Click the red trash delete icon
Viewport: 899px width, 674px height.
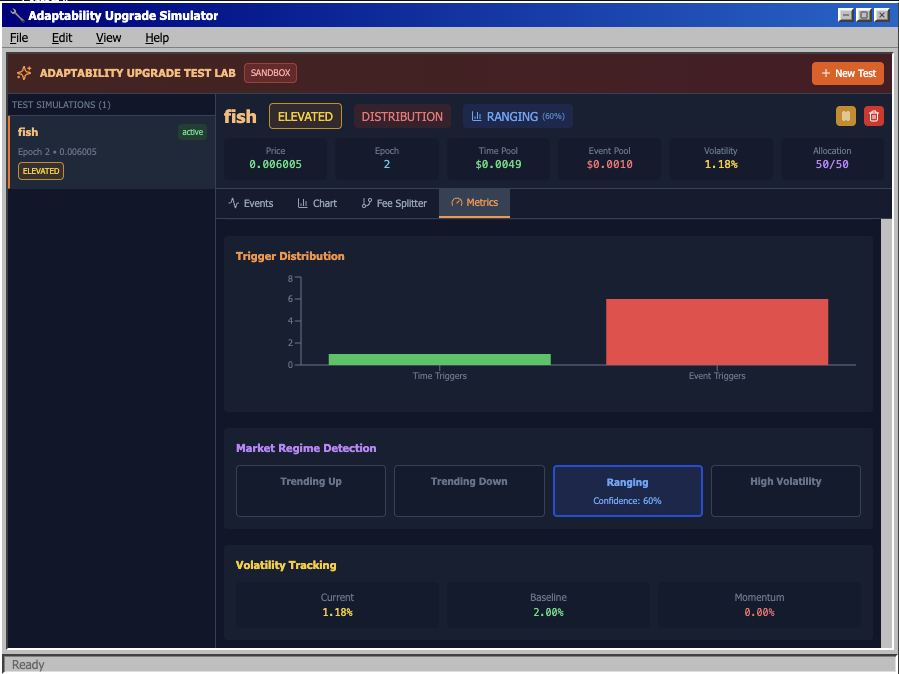(873, 116)
